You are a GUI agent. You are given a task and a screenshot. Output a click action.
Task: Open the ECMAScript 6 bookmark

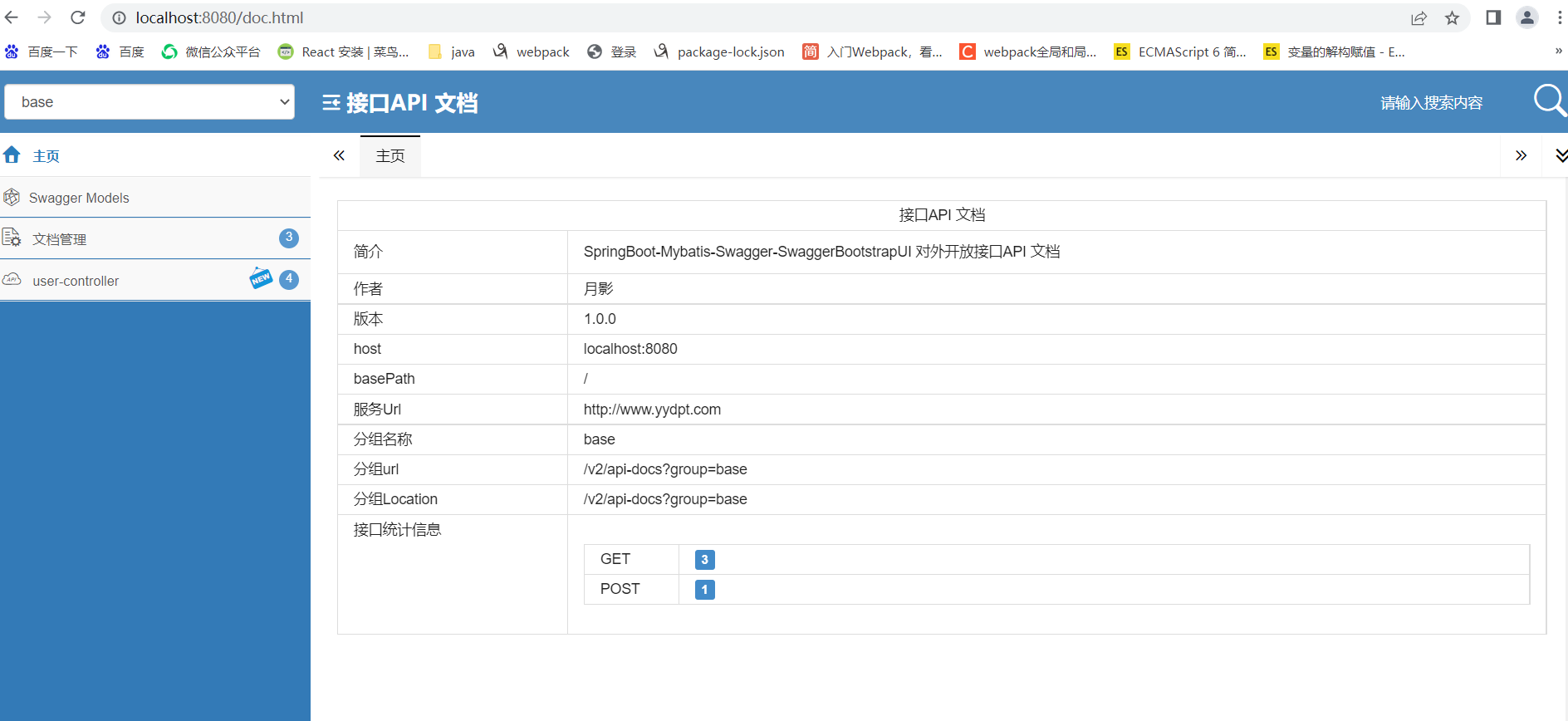(x=1180, y=51)
